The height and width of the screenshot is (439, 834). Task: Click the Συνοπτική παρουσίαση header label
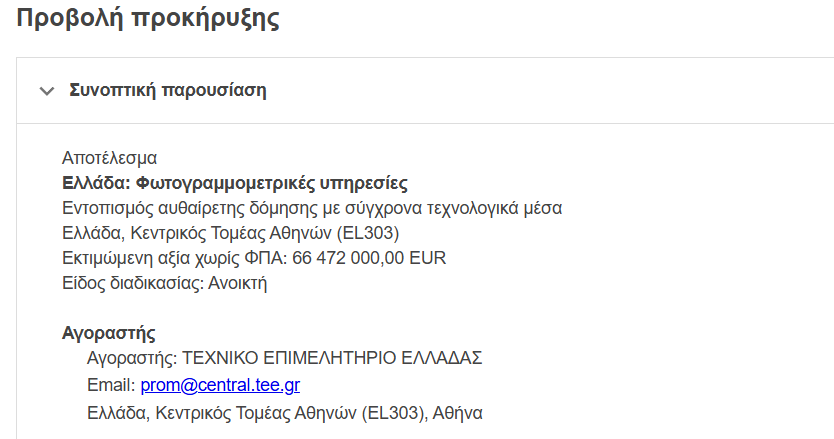[167, 90]
